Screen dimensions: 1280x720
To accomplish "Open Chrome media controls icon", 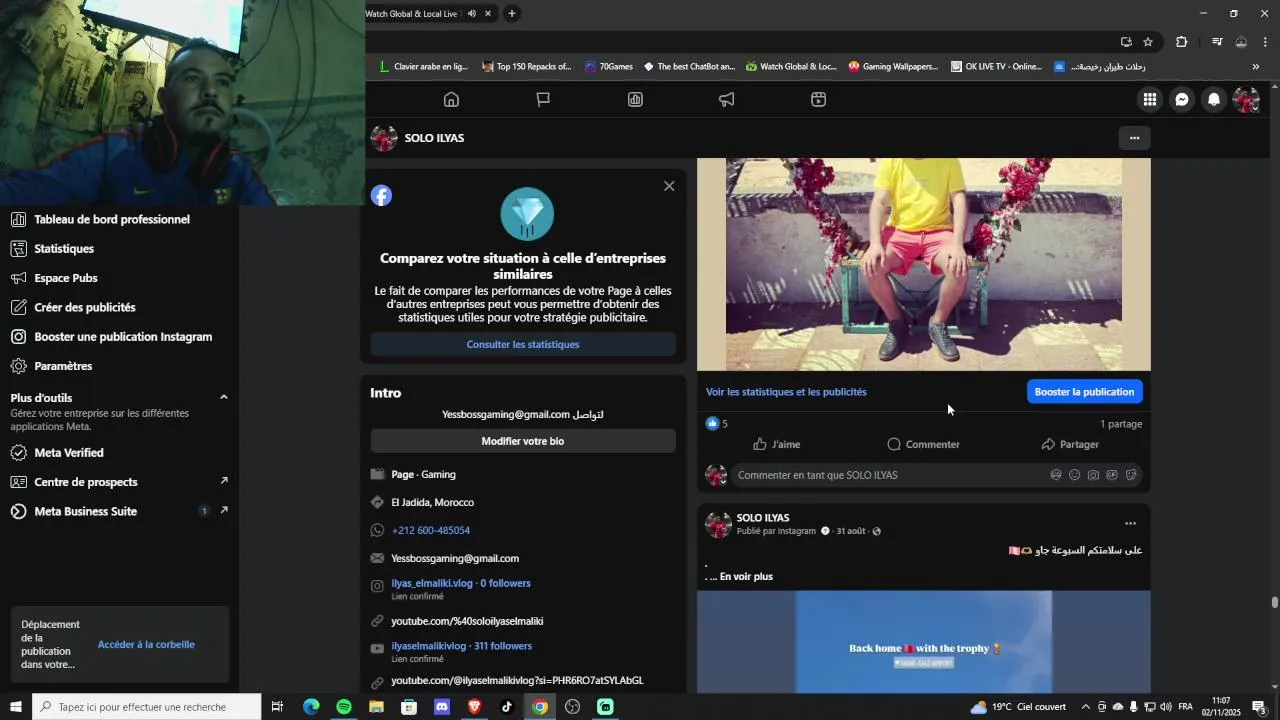I will point(1217,42).
